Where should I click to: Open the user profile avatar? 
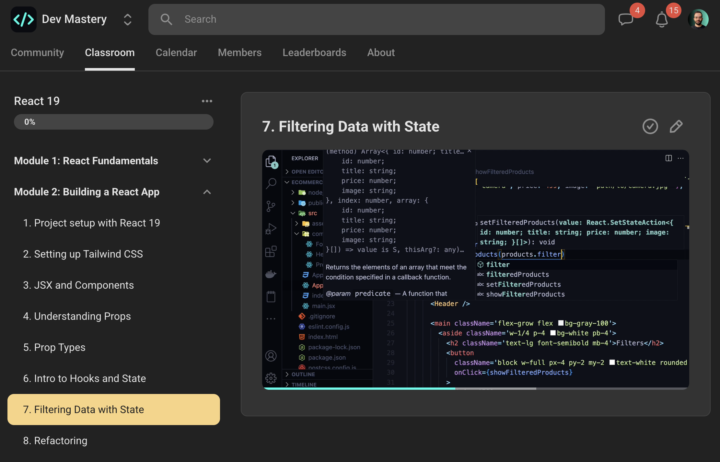(x=698, y=19)
